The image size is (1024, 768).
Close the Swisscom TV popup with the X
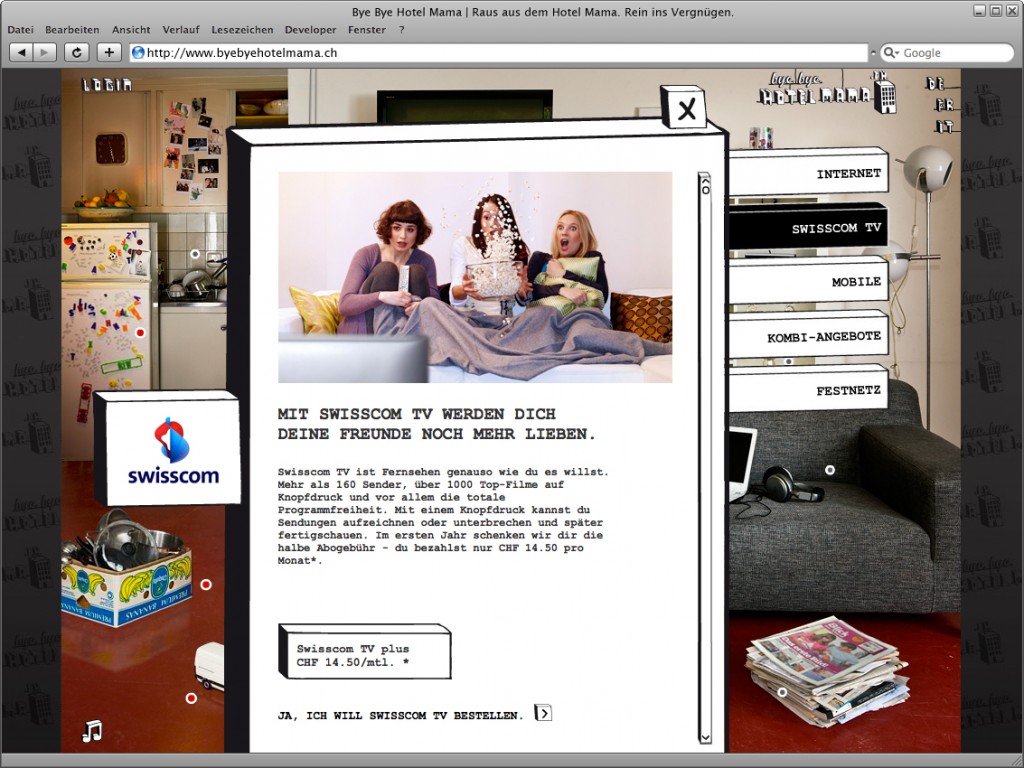685,108
